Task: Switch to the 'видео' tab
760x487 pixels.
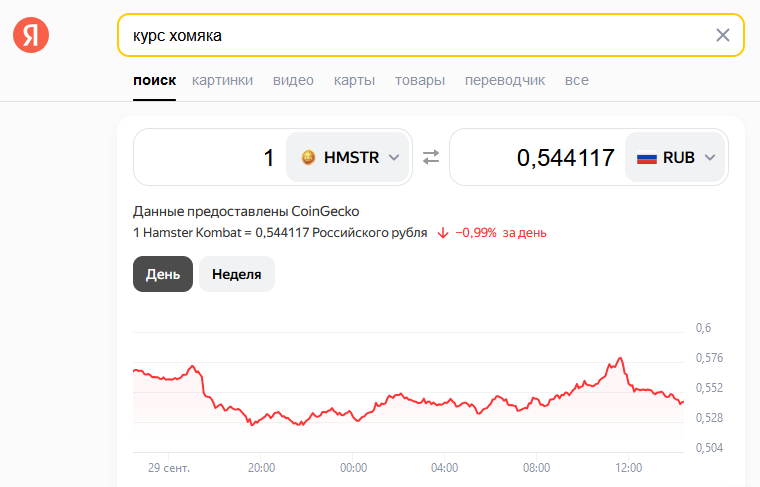Action: coord(293,80)
